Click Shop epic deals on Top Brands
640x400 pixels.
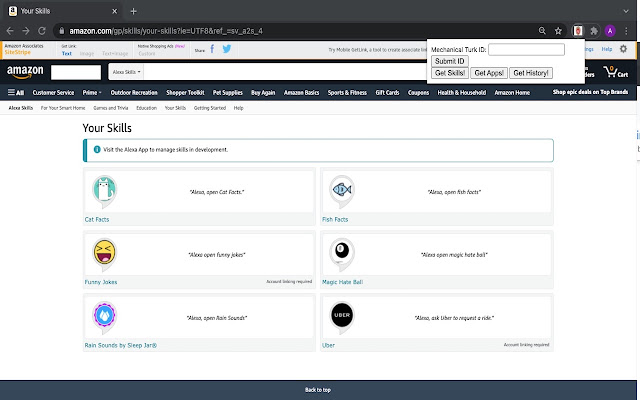(590, 92)
